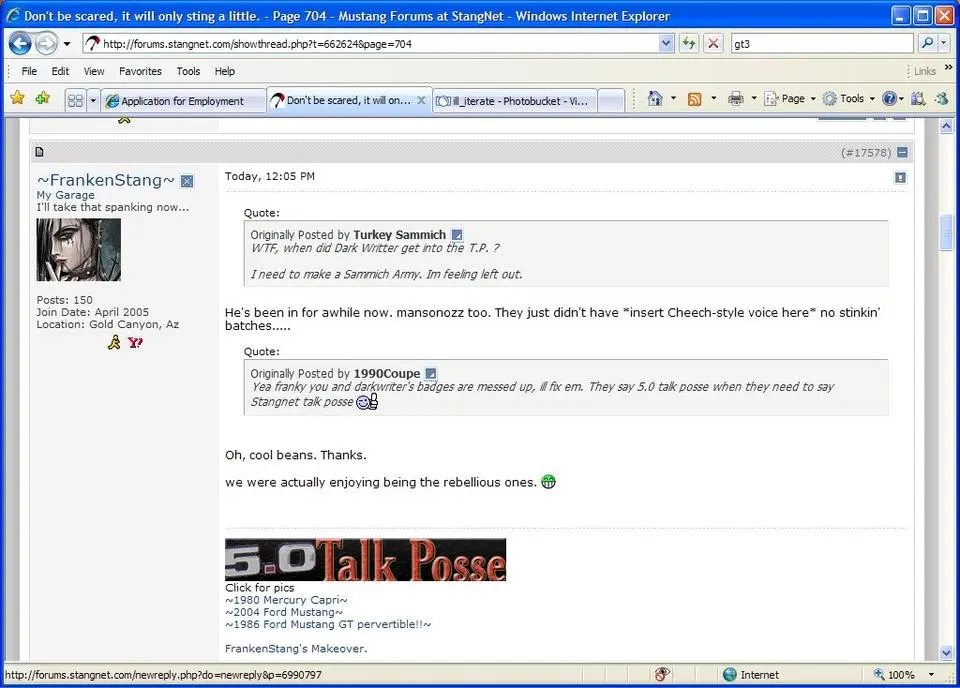Click the AIM running man icon

tap(114, 343)
